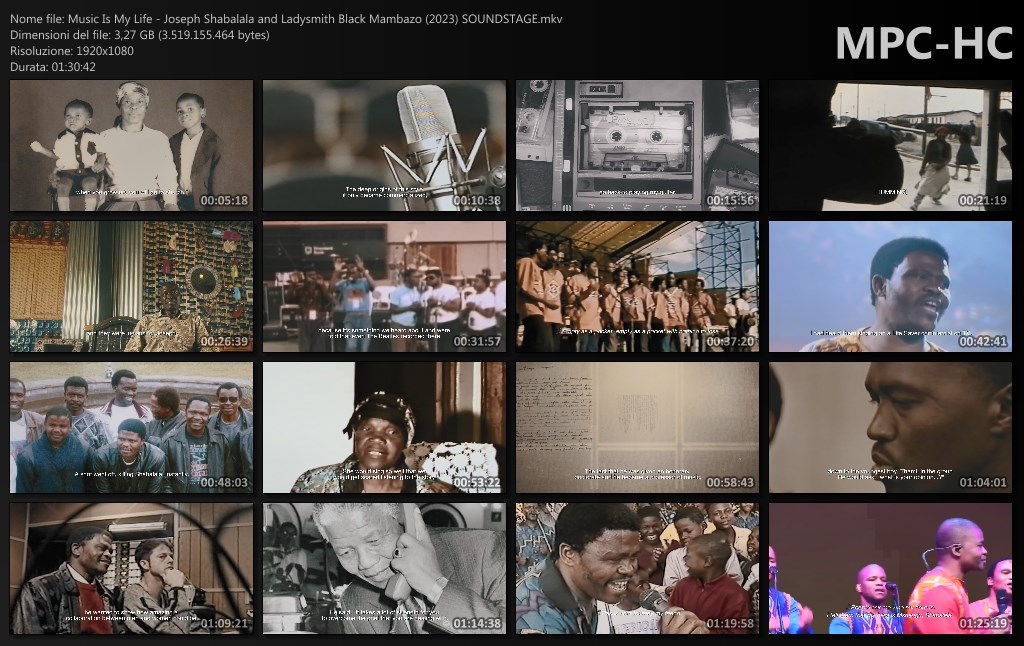Select the singer against sky thumbnail at 00:42:41
Screen dimensions: 1024x646
coord(890,286)
